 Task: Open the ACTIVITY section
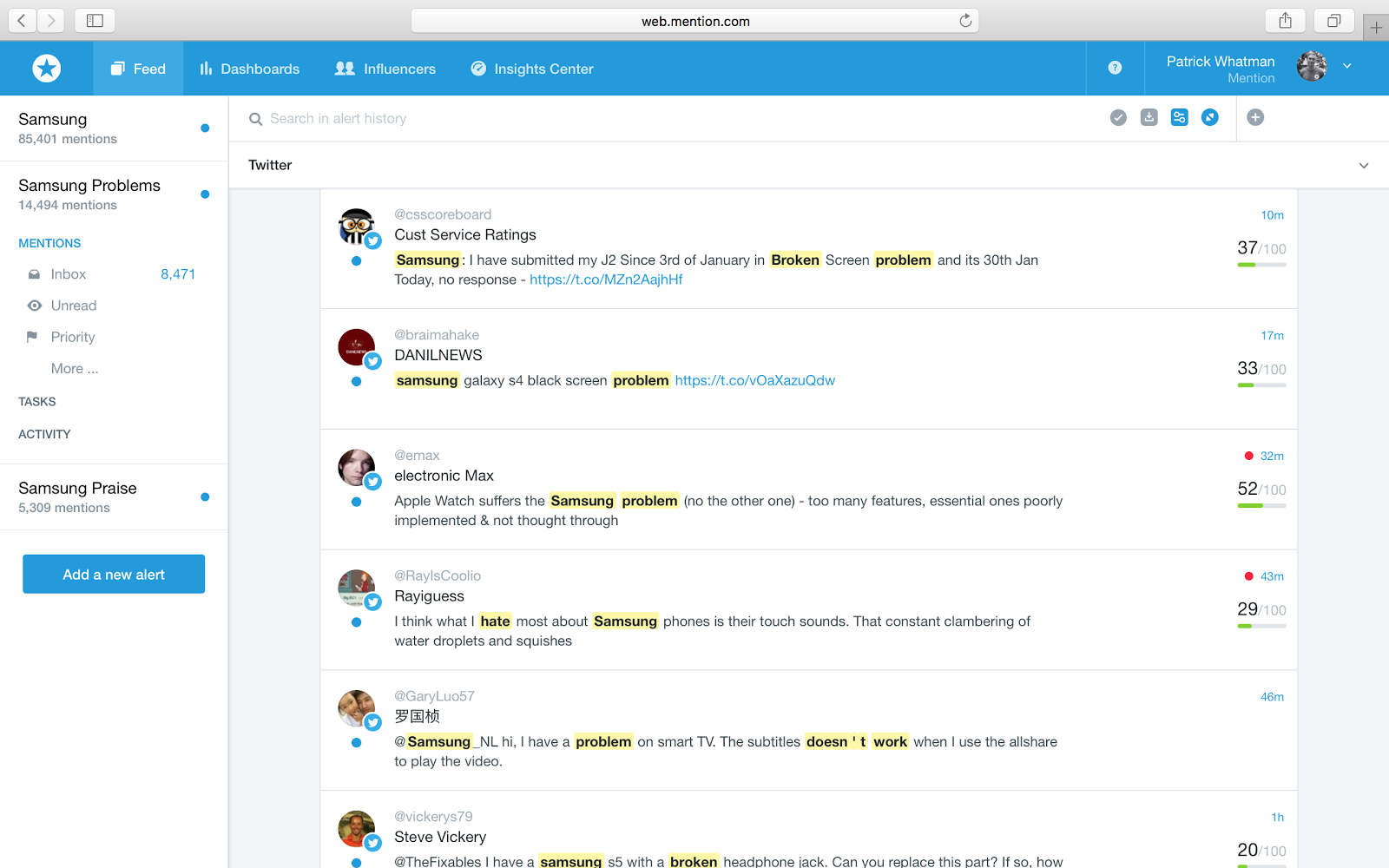[x=44, y=434]
